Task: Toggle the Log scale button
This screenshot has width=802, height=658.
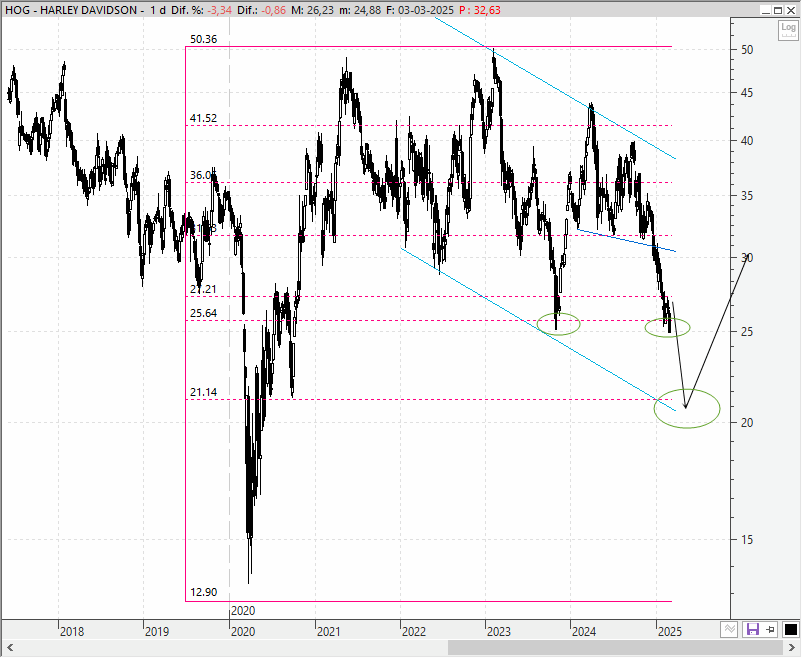Action: (x=788, y=30)
